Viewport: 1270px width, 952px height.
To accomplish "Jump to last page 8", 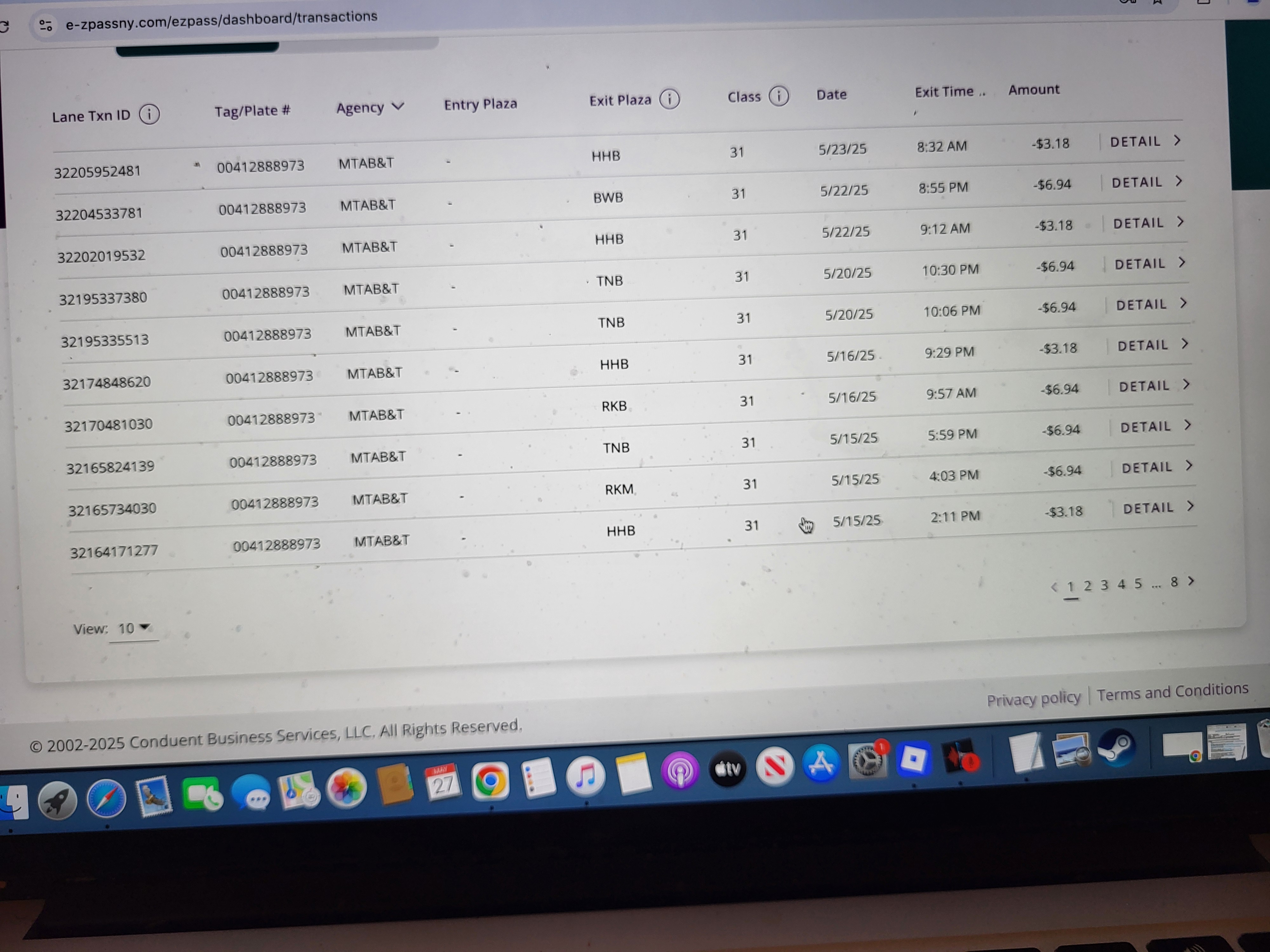I will [x=1174, y=582].
